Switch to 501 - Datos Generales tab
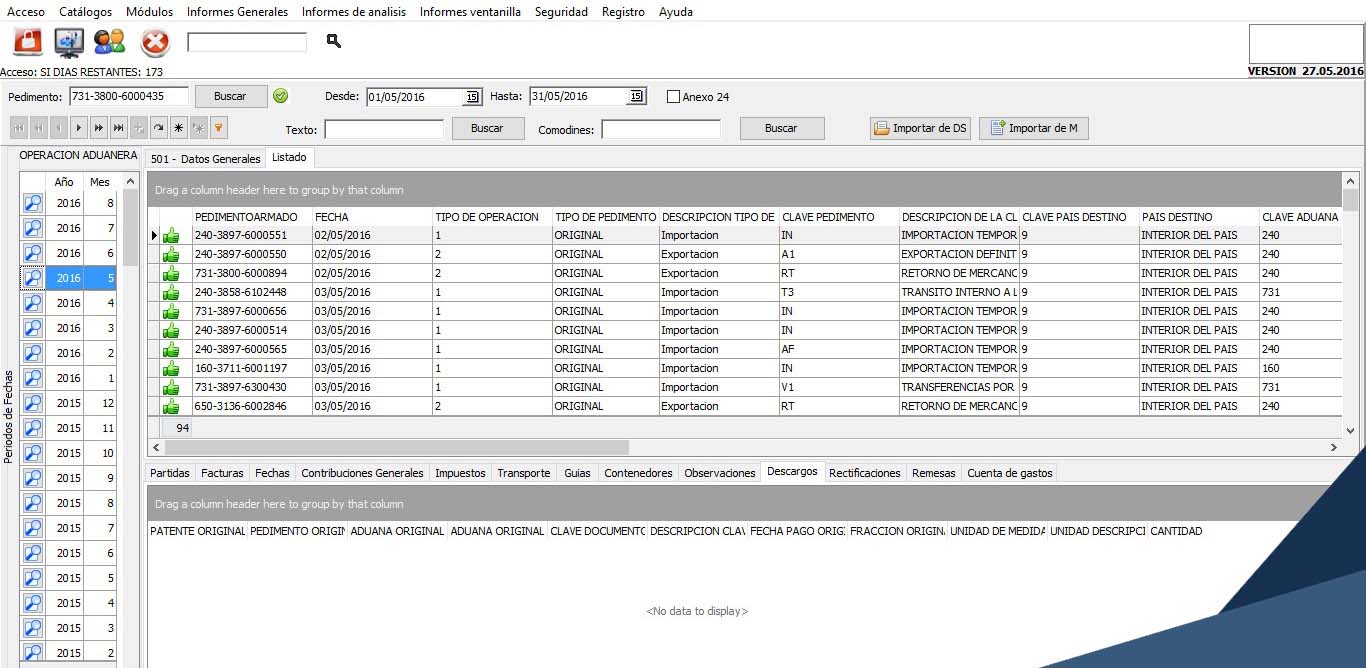The height and width of the screenshot is (668, 1366). tap(205, 159)
